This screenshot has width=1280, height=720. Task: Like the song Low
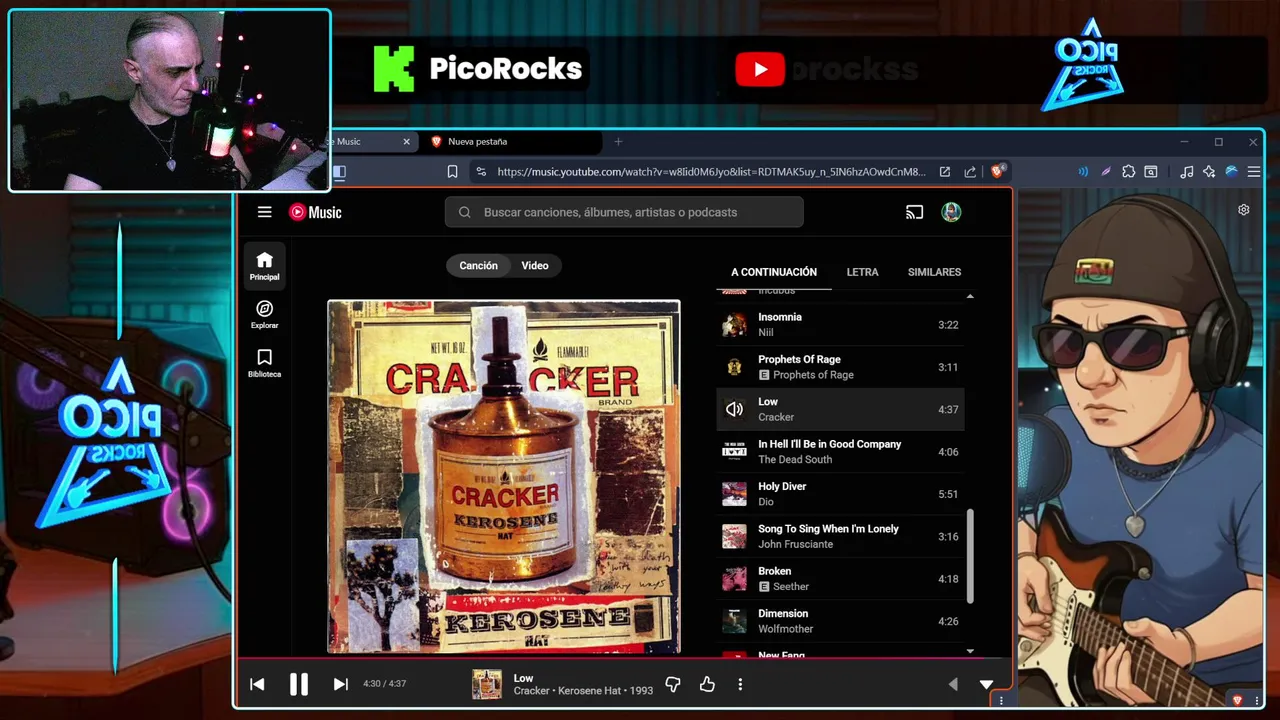pyautogui.click(x=707, y=684)
